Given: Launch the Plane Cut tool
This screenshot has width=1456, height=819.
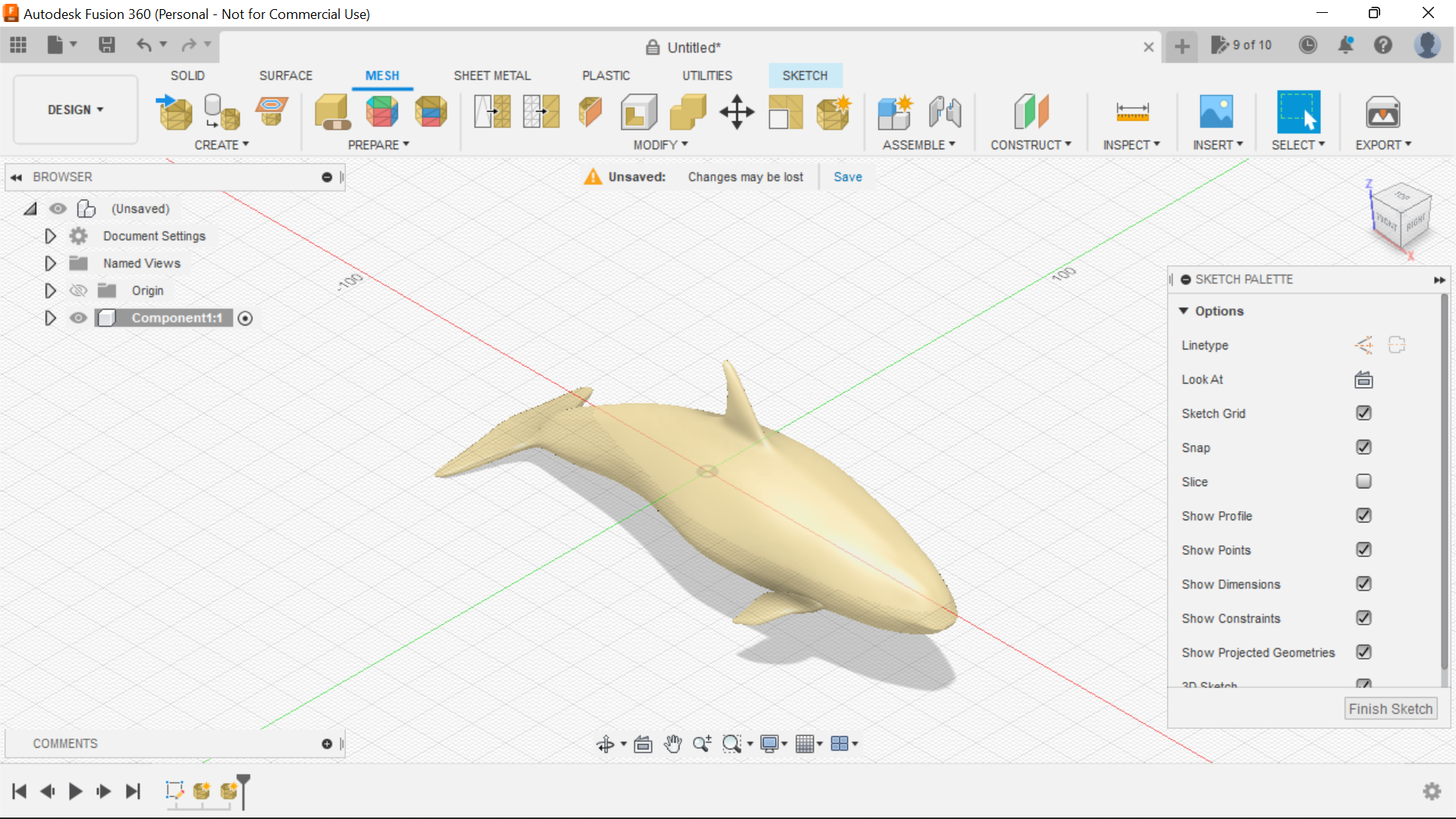Looking at the screenshot, I should 590,111.
